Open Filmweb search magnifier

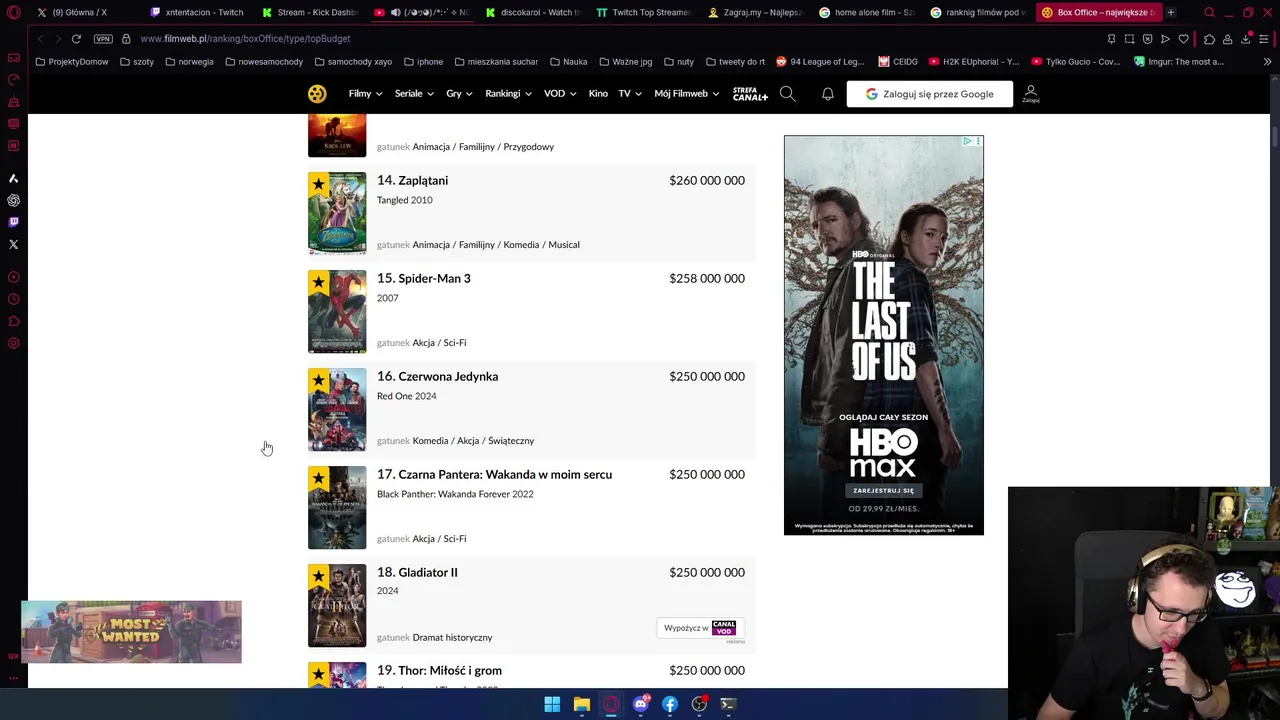788,94
